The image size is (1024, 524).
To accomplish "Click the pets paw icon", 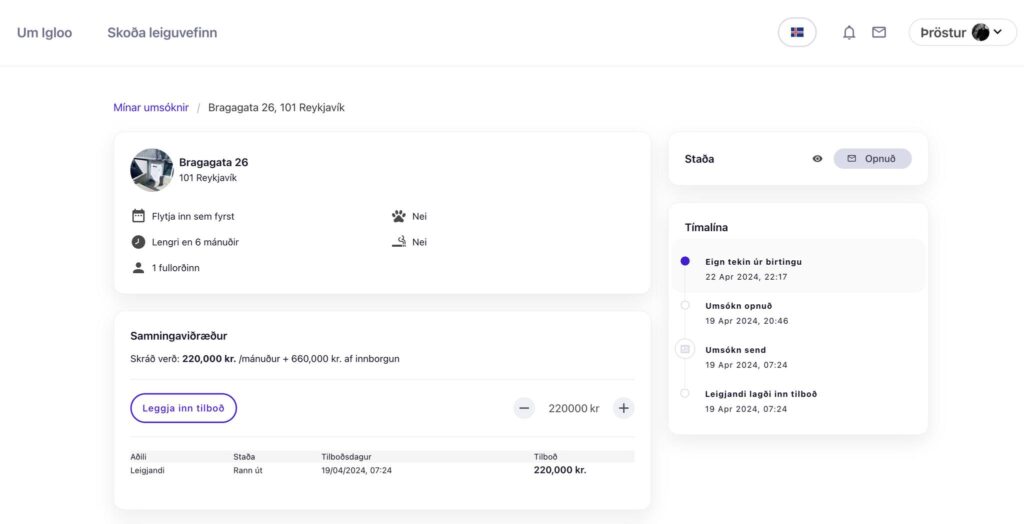I will tap(398, 216).
